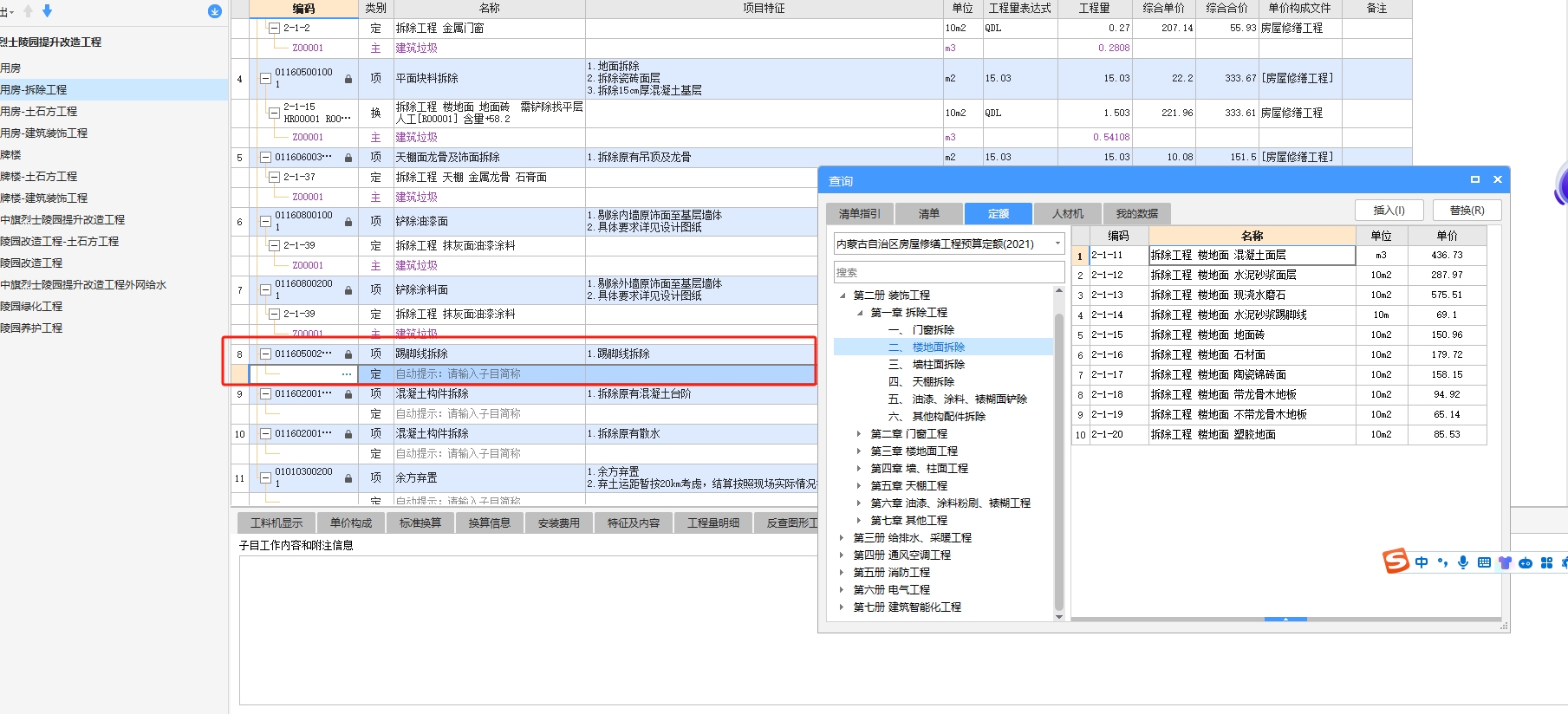The image size is (1568, 714).
Task: Switch to 清单指引 tab
Action: [859, 213]
